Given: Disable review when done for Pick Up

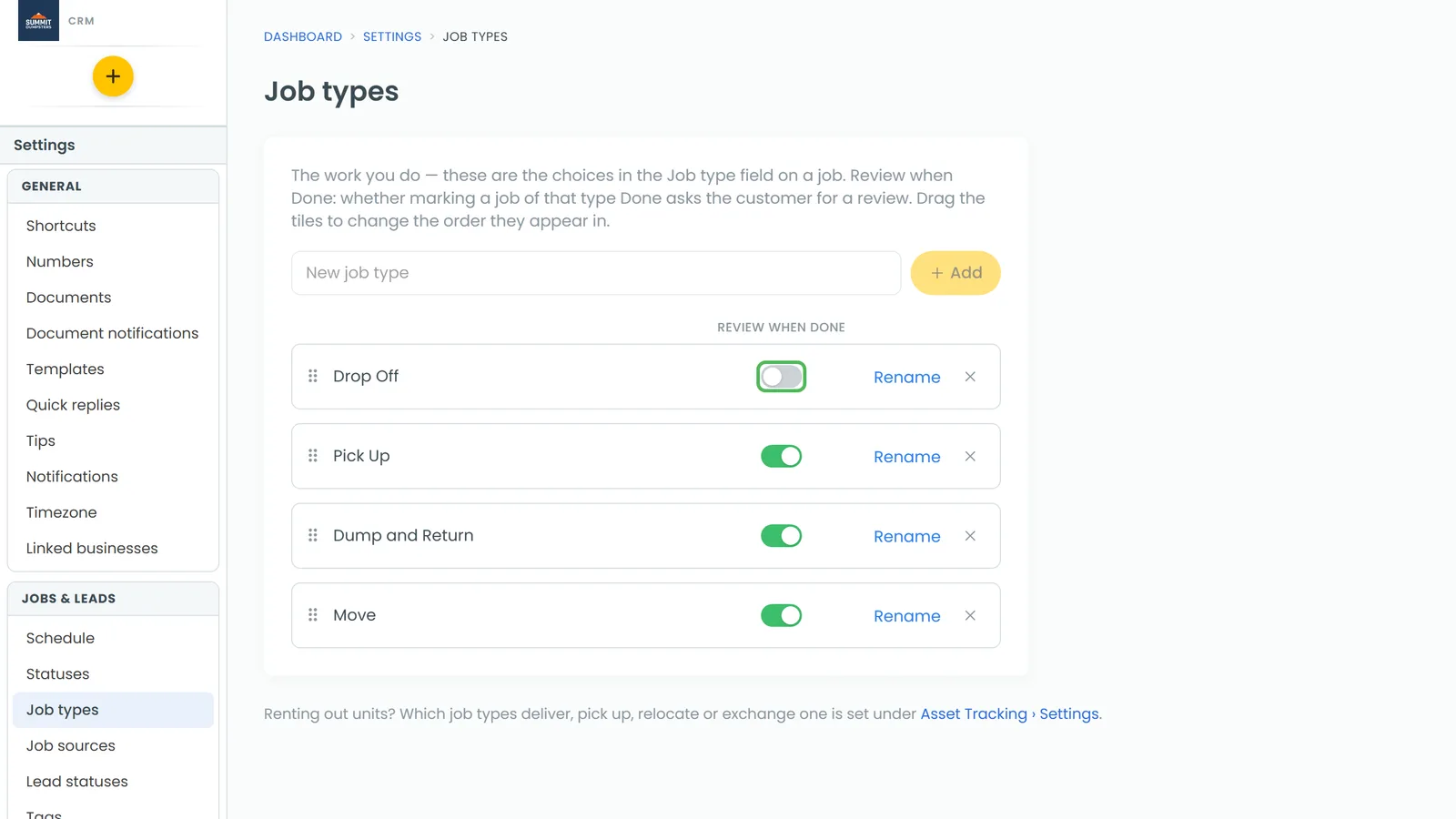Looking at the screenshot, I should click(x=781, y=456).
